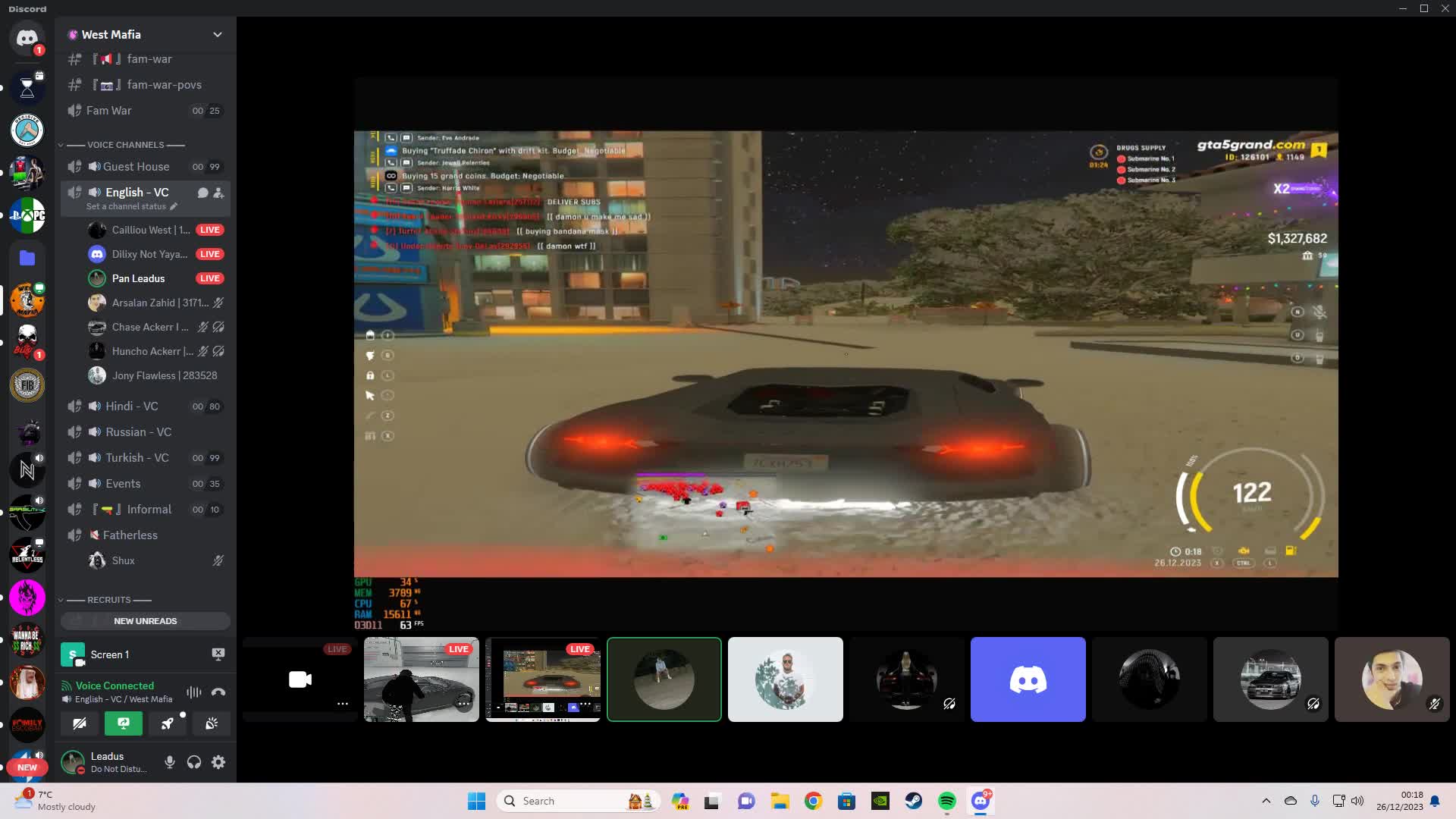Open the Relentless server icon
Screen dimensions: 1456x819
coord(27,555)
